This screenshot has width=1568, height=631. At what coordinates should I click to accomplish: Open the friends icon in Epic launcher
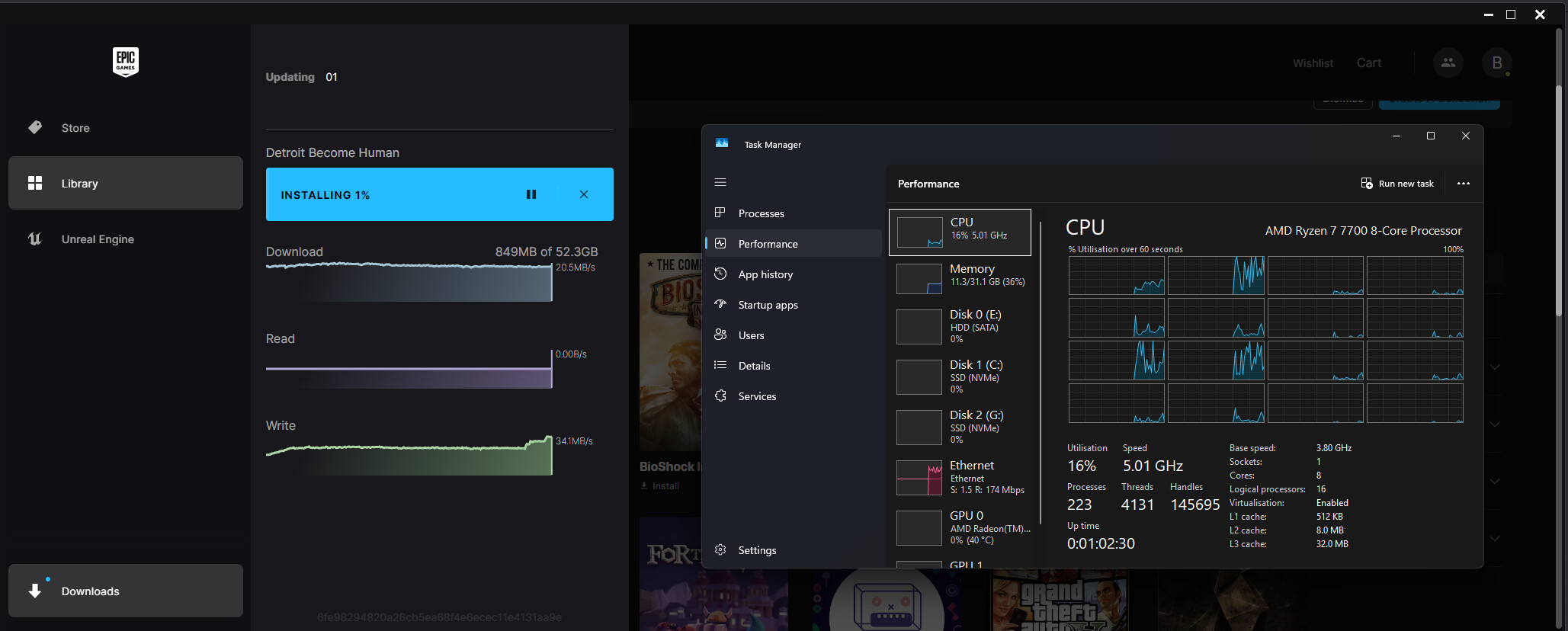1448,62
